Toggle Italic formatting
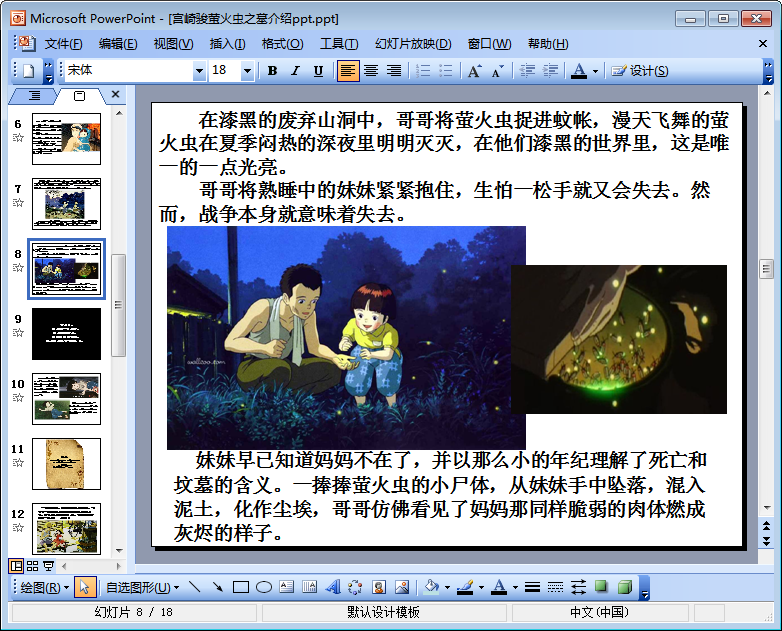 295,71
